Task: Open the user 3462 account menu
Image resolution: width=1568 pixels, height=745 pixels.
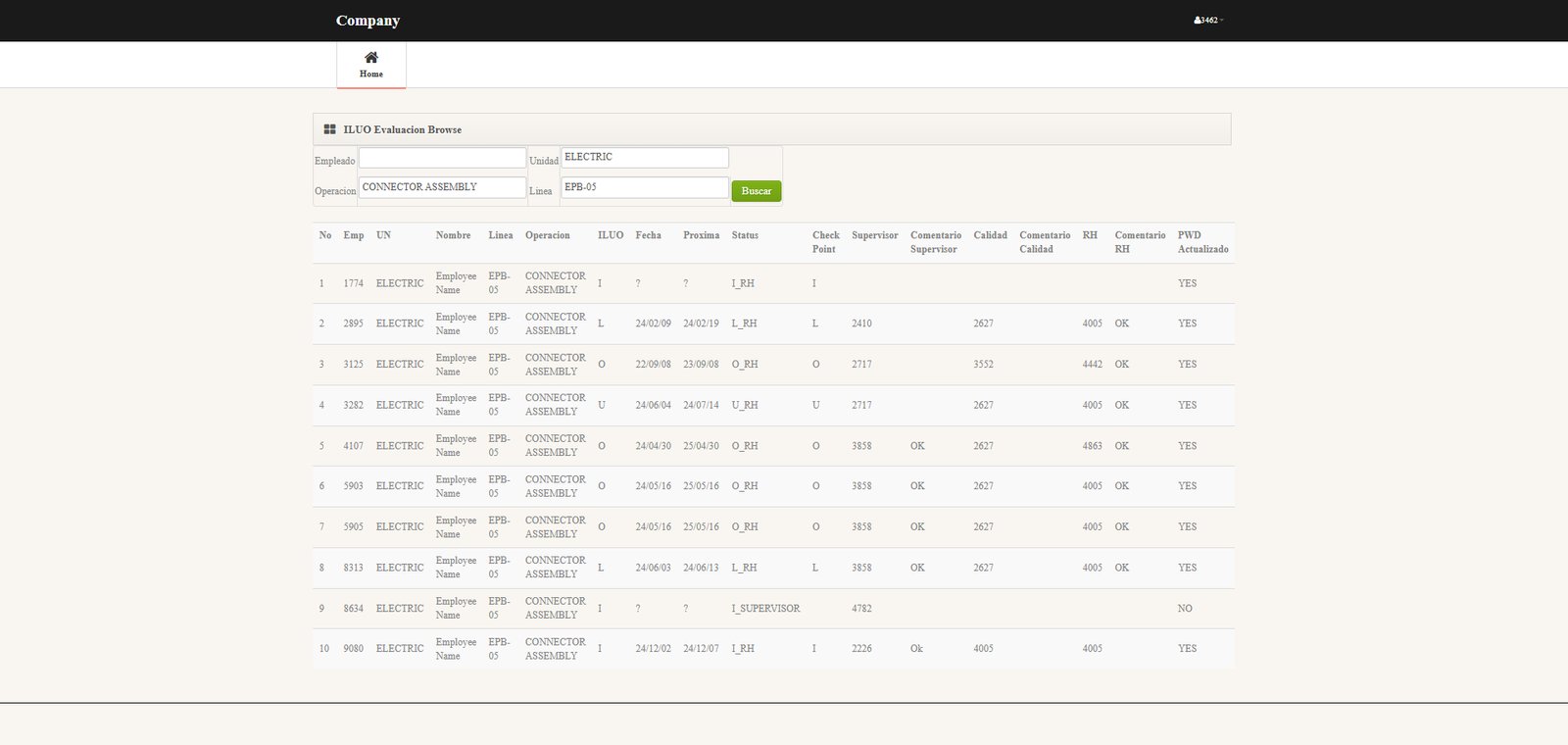Action: tap(1208, 20)
